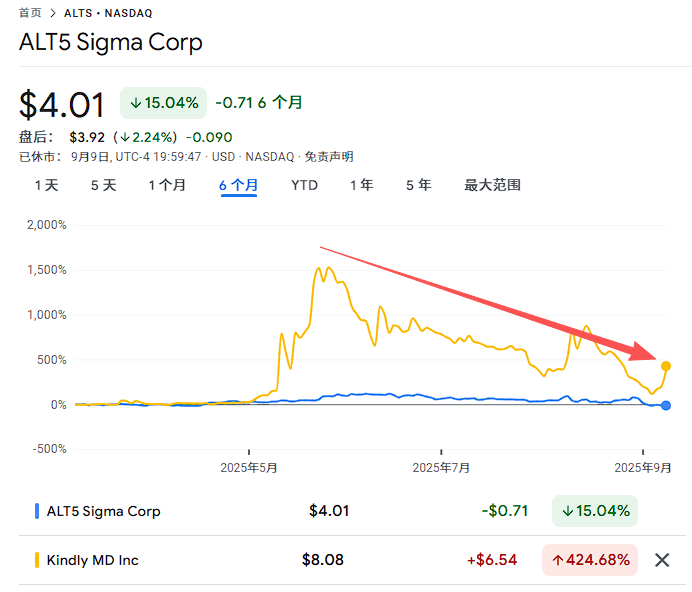Click the green 15.04% down-arrow badge near price

[164, 102]
